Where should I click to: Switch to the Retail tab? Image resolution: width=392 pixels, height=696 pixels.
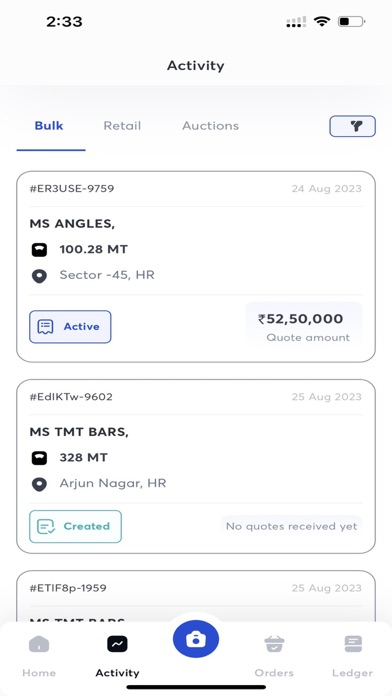pos(122,126)
